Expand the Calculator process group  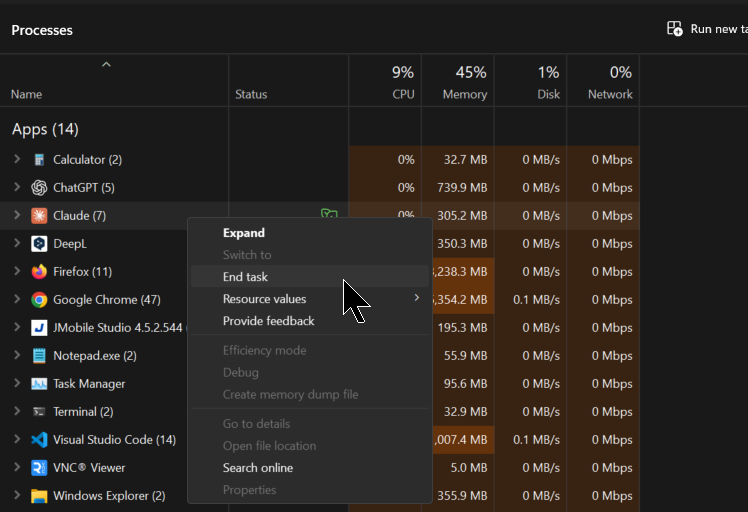(x=16, y=160)
